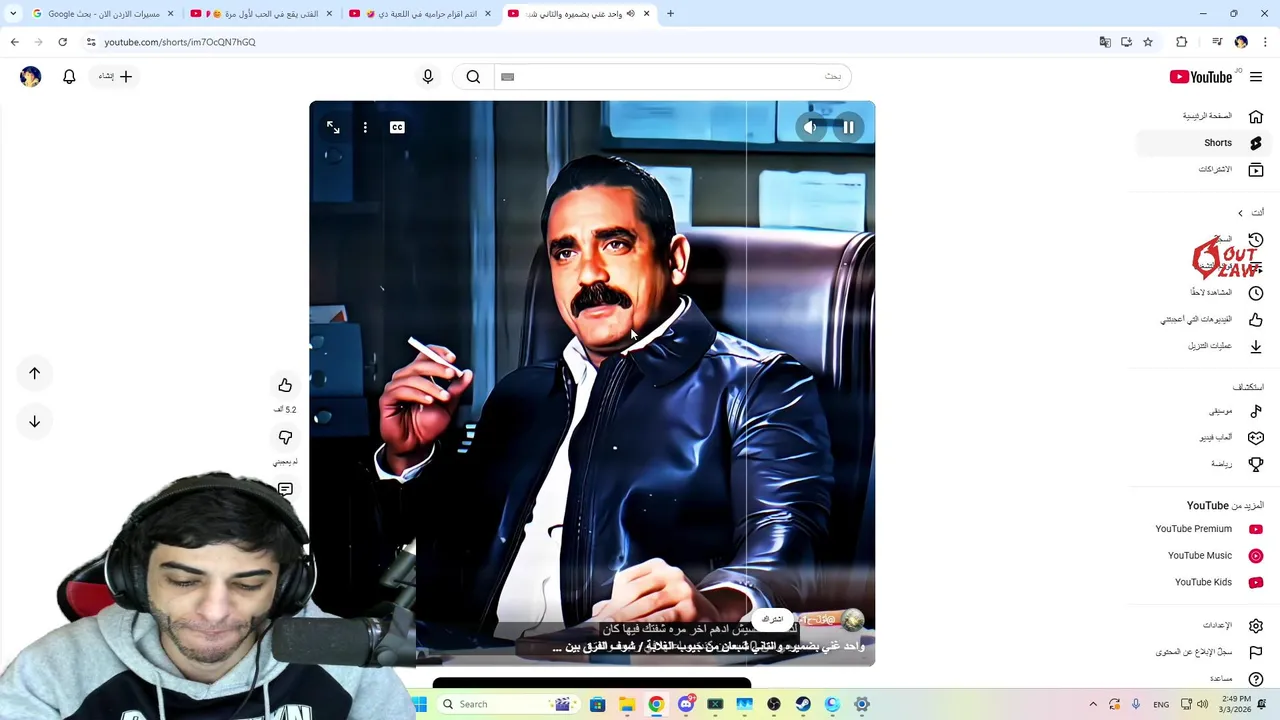This screenshot has width=1280, height=720.
Task: Focus the YouTube search input field
Action: click(x=672, y=76)
